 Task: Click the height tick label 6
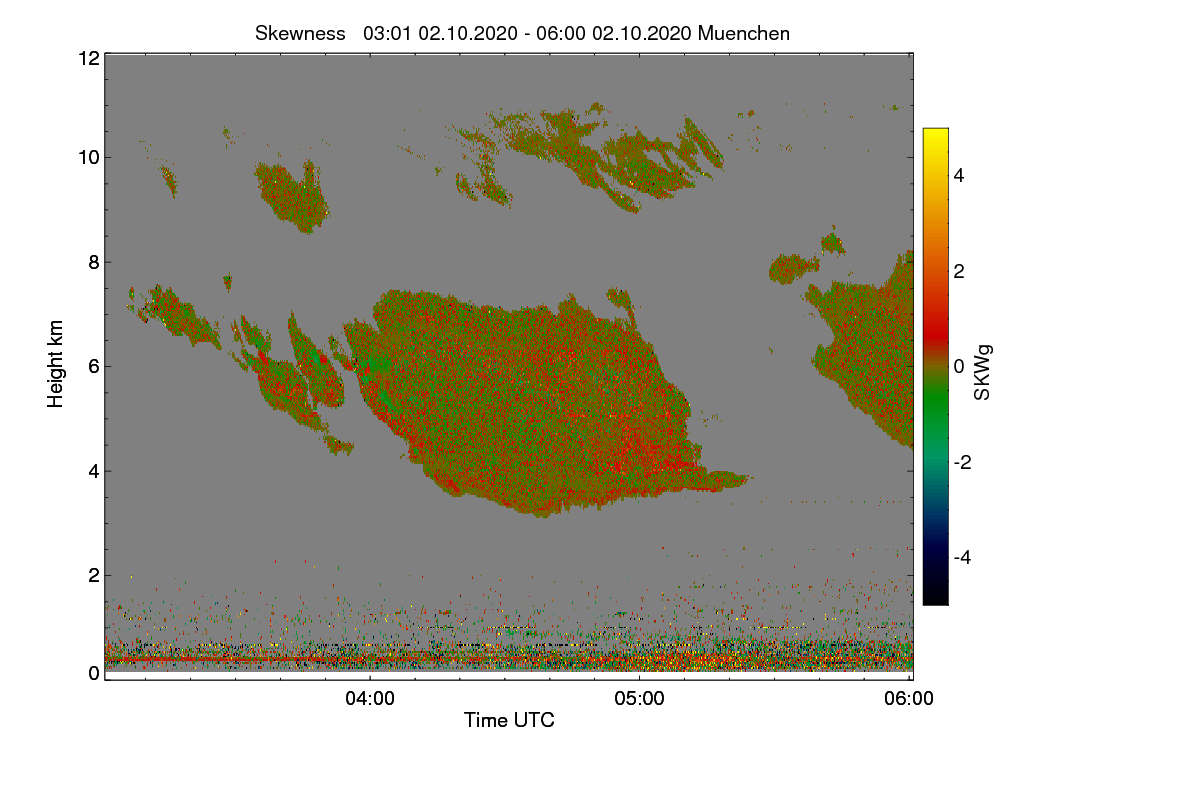pos(93,366)
